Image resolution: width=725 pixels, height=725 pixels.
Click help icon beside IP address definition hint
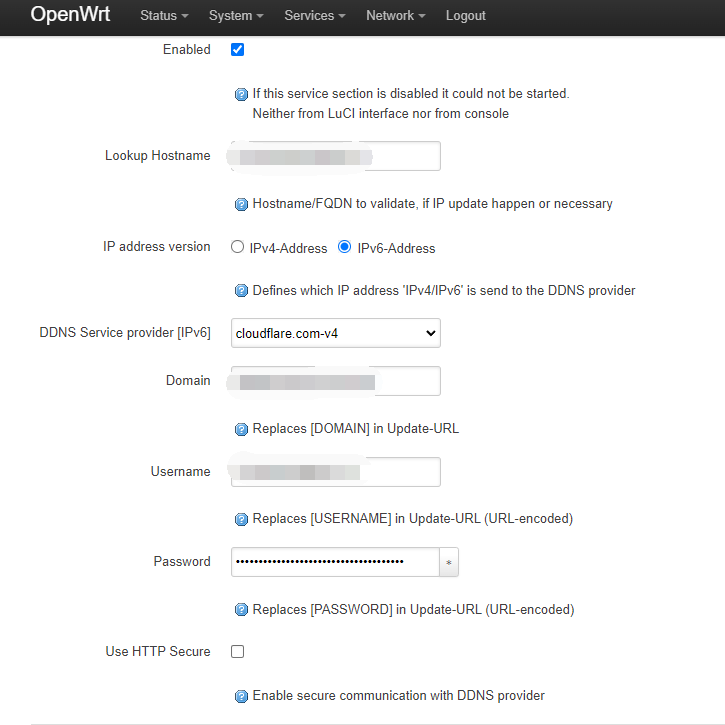pyautogui.click(x=241, y=291)
